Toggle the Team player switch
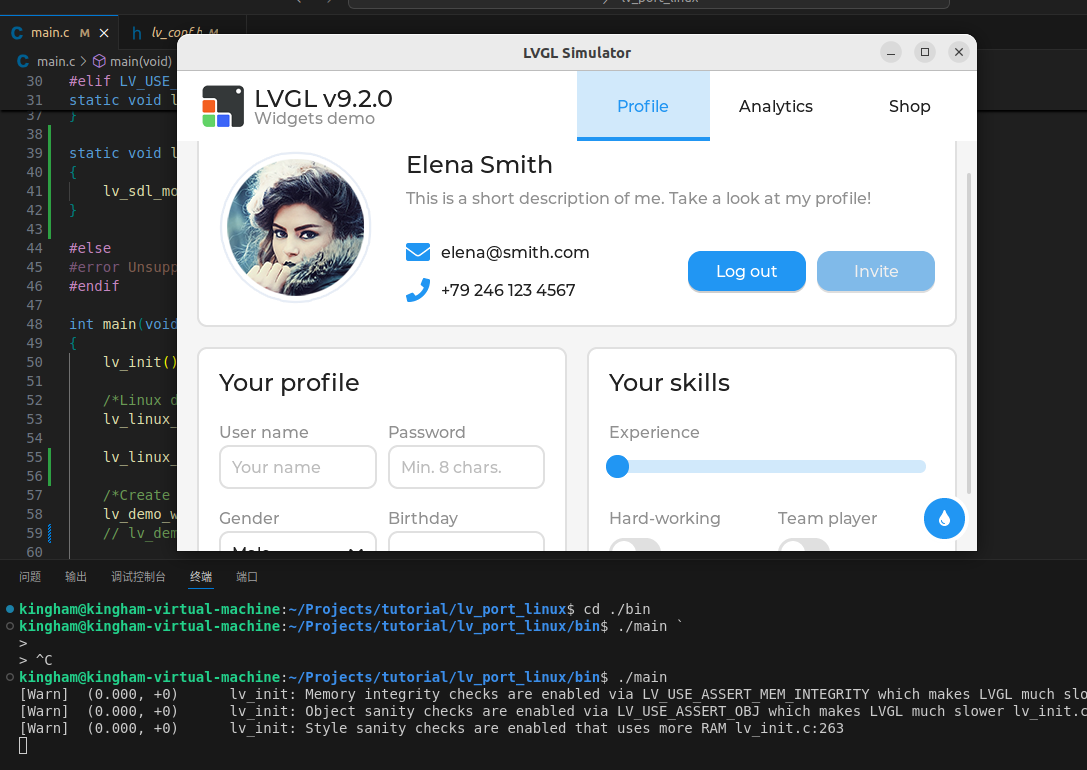Viewport: 1087px width, 770px height. pos(804,546)
